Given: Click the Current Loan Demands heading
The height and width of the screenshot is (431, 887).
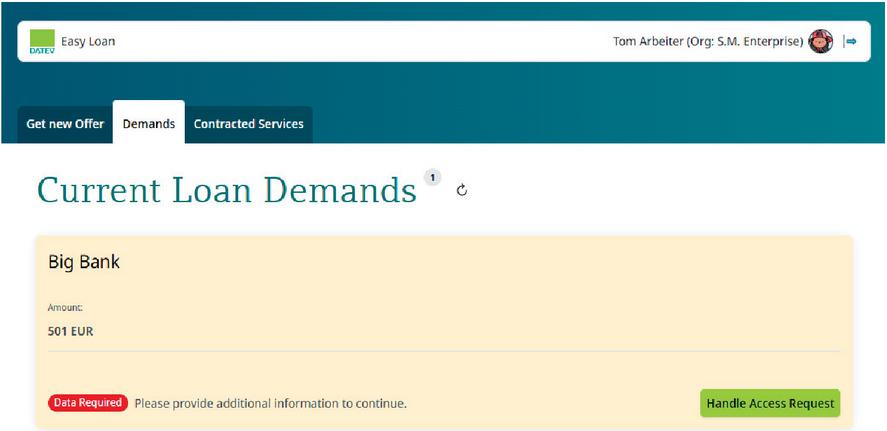Looking at the screenshot, I should pyautogui.click(x=226, y=190).
